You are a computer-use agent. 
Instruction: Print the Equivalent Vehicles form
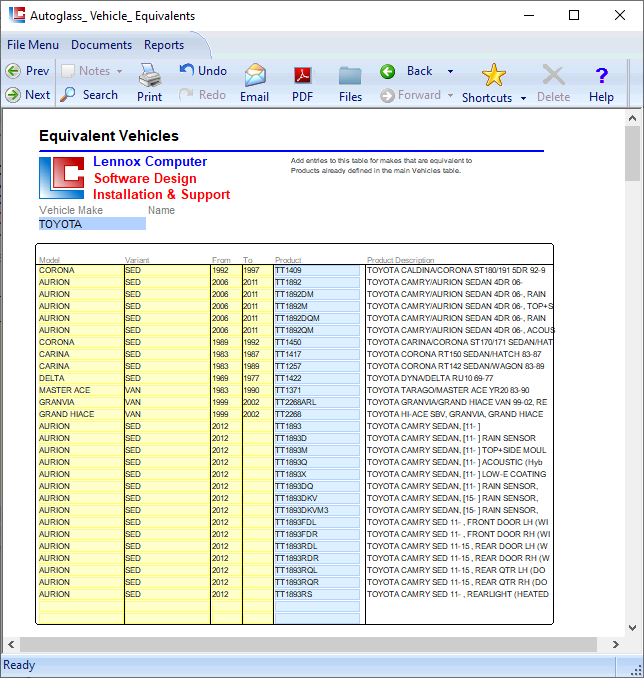[150, 83]
